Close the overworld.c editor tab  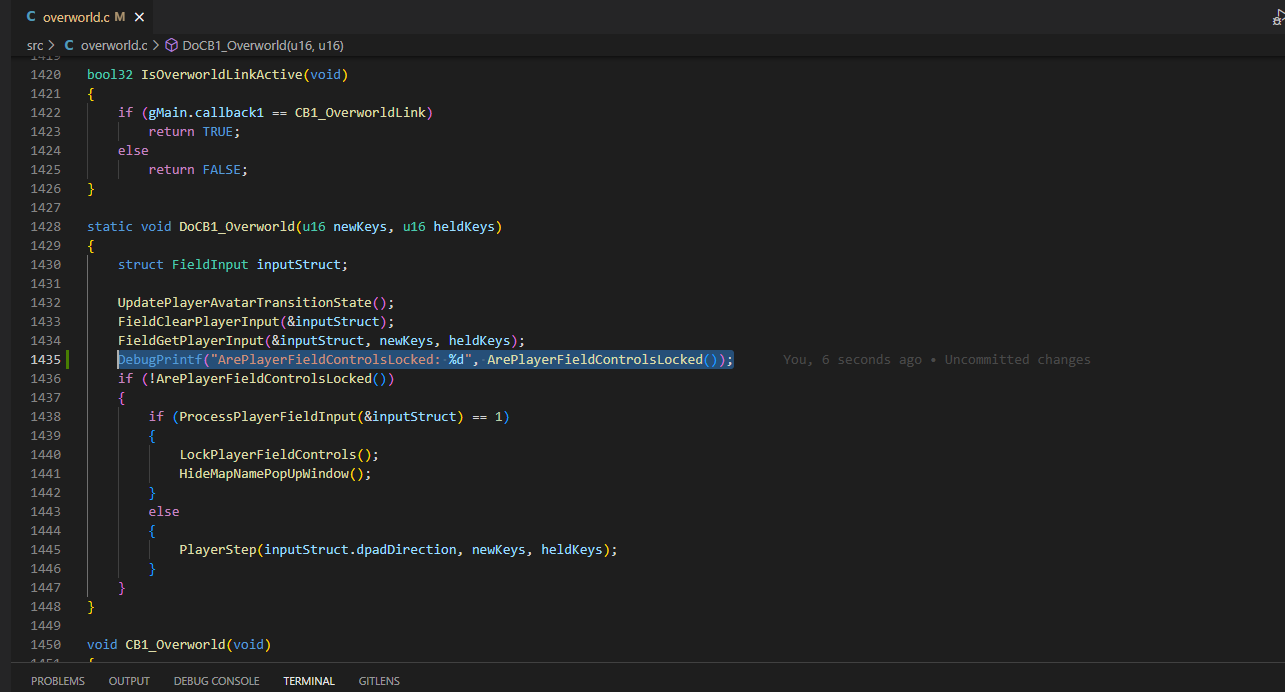coord(138,17)
